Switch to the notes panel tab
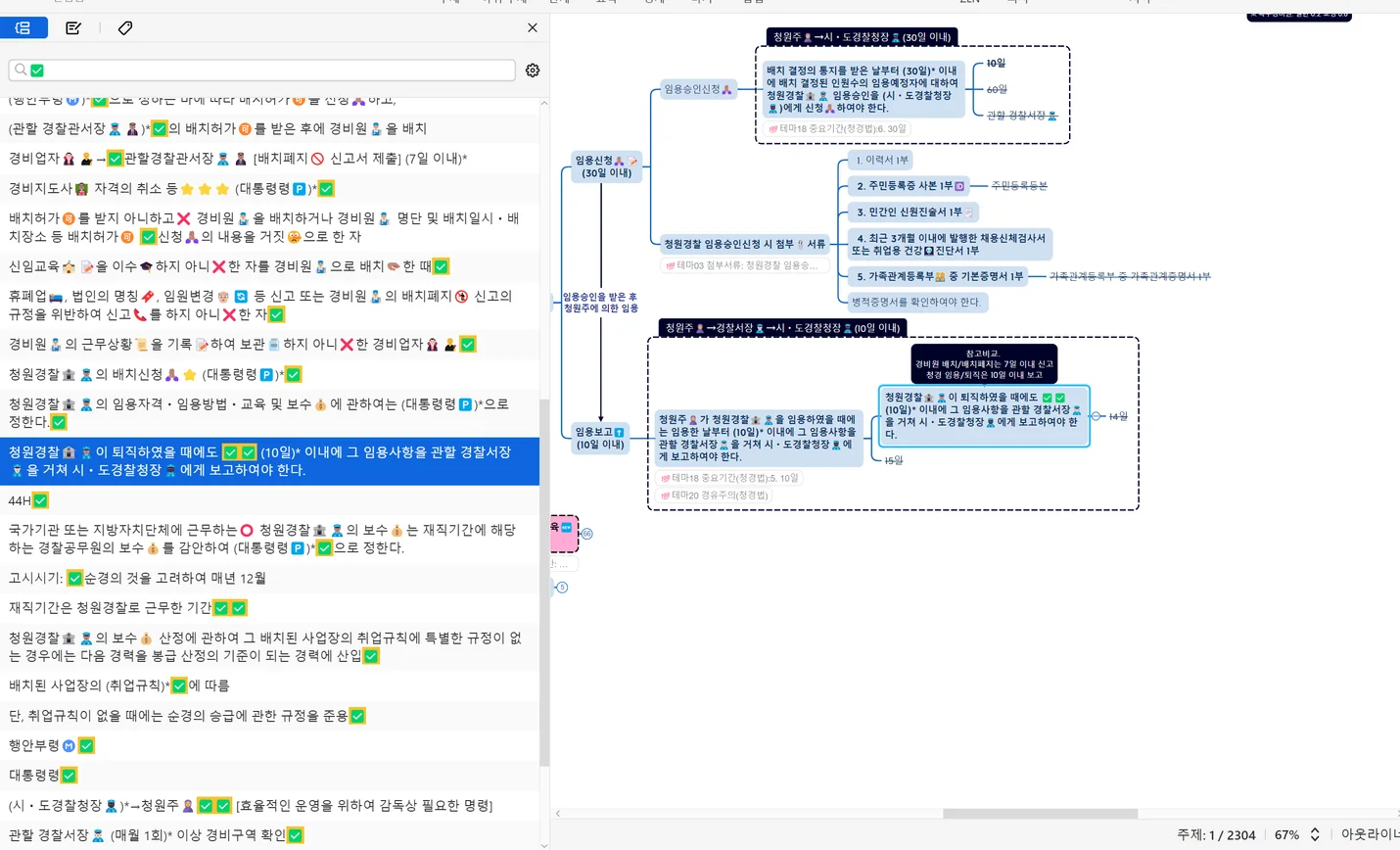 pyautogui.click(x=73, y=28)
